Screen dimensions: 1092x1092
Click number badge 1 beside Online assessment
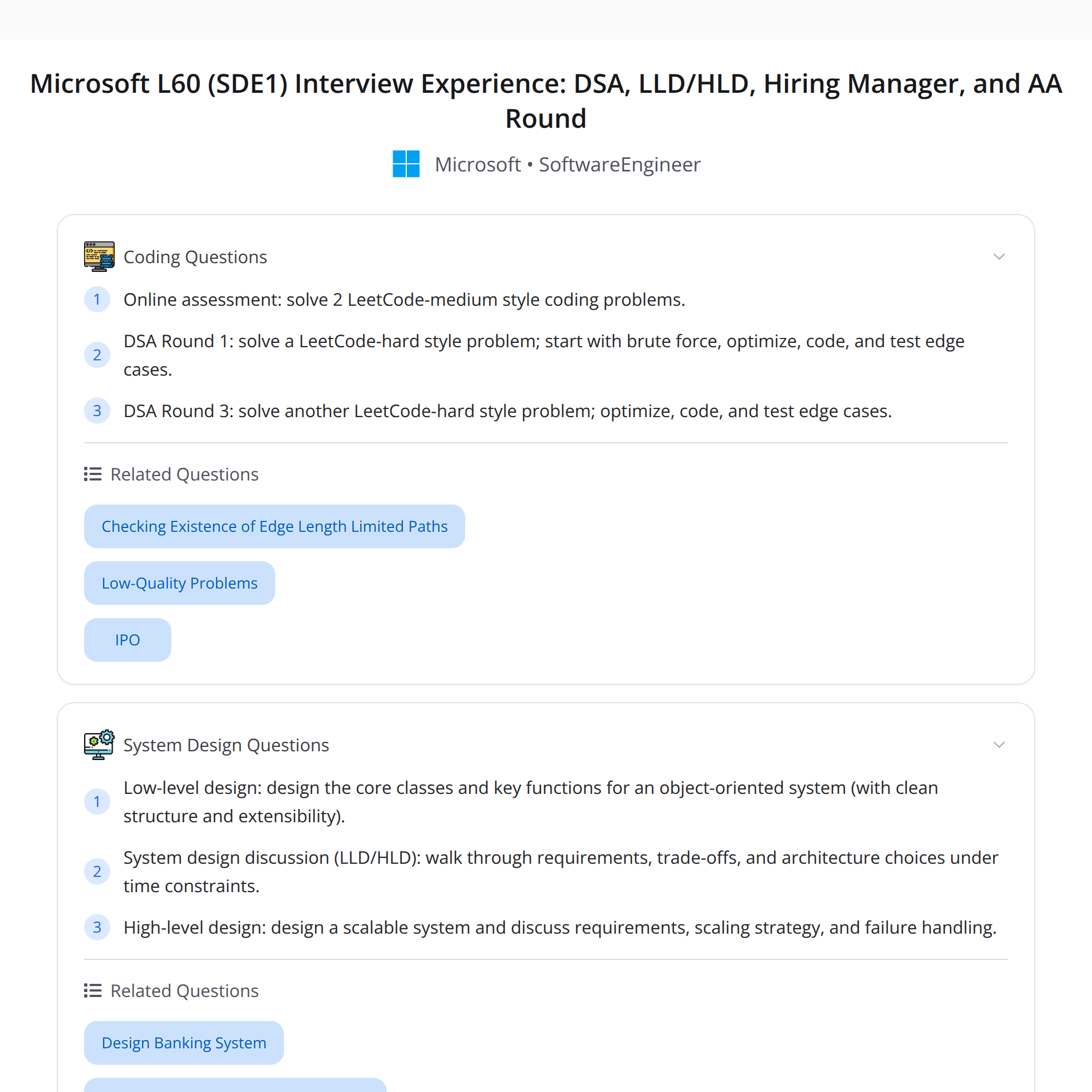click(x=97, y=300)
